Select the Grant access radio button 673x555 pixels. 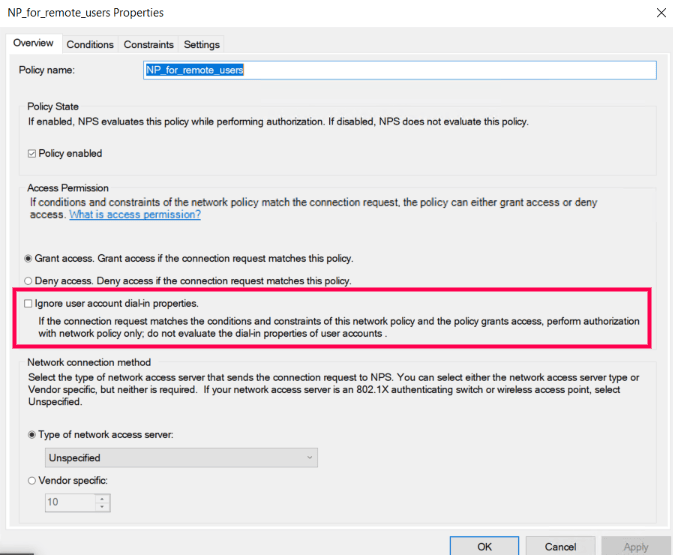[x=28, y=258]
